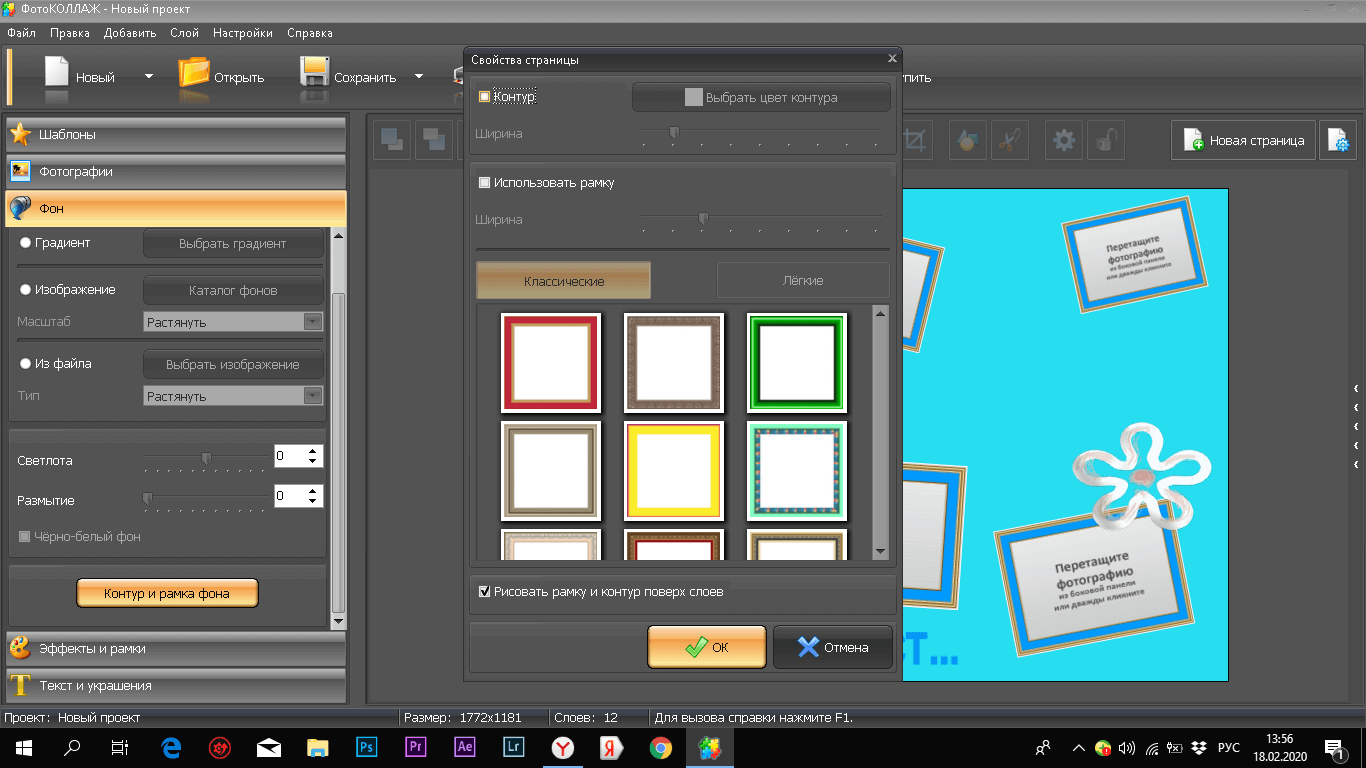Image resolution: width=1366 pixels, height=768 pixels.
Task: Click the Windows Start button
Action: pos(23,747)
